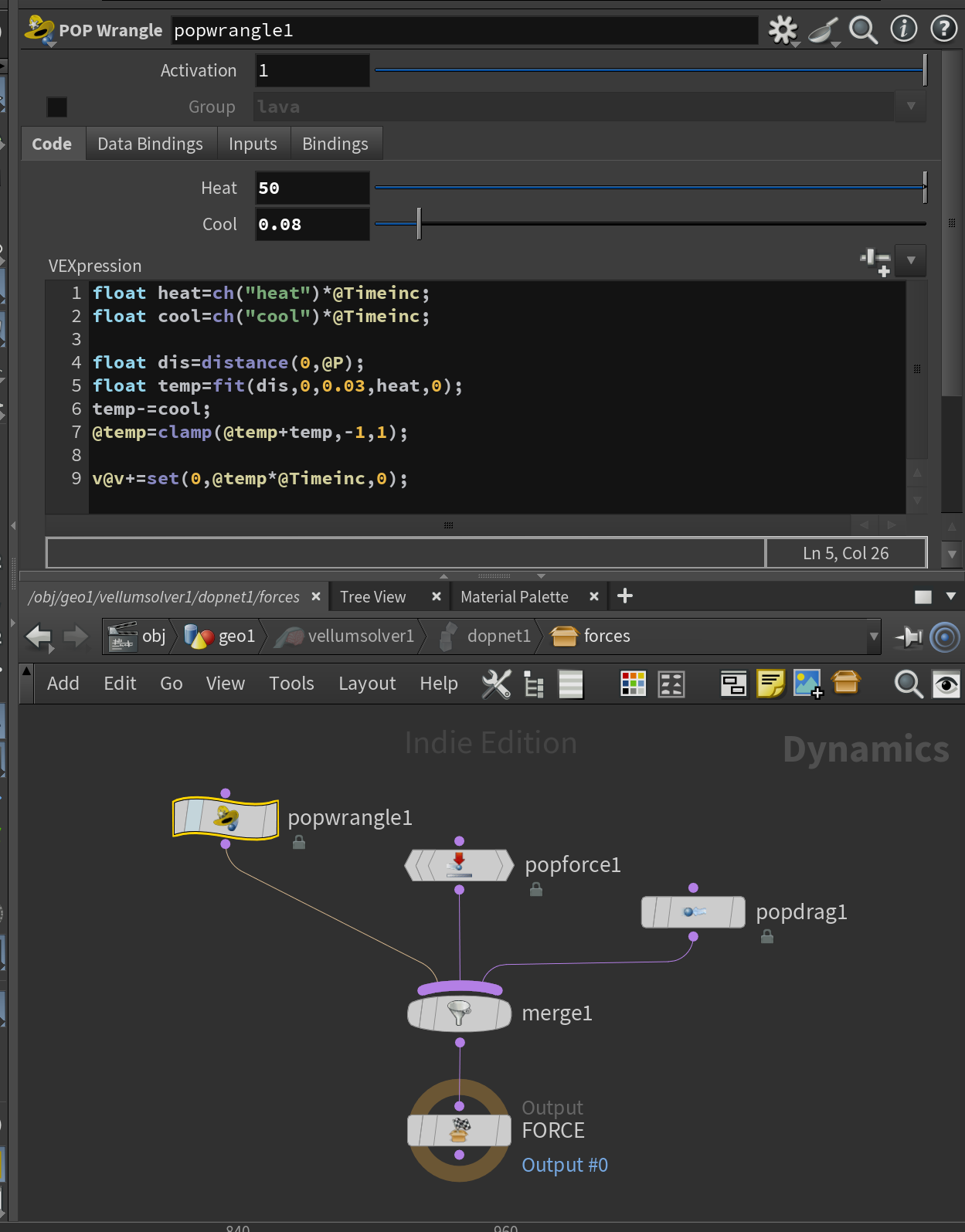Create a subnet box icon
The image size is (965, 1232).
click(846, 682)
